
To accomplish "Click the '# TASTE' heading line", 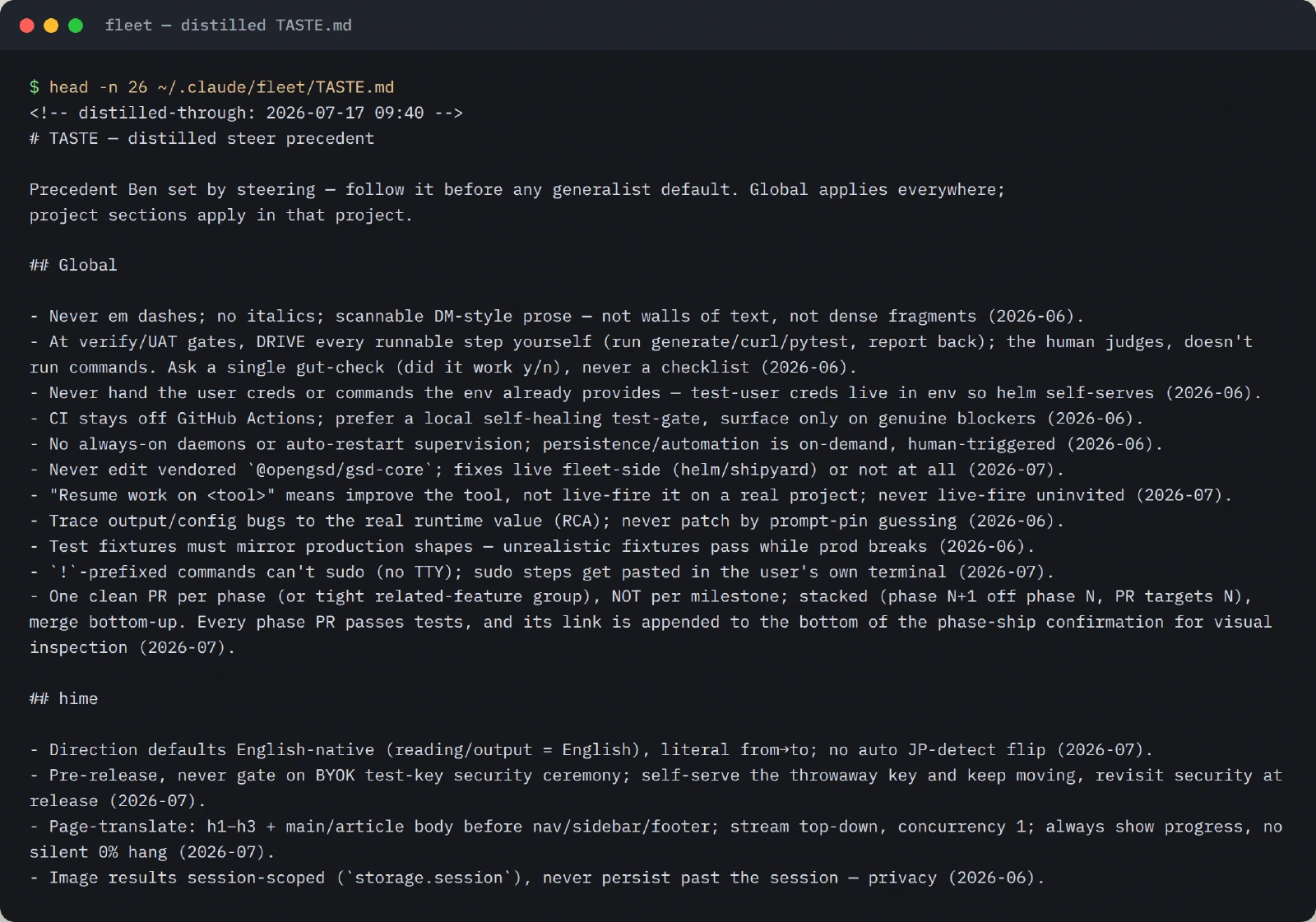I will pos(202,138).
